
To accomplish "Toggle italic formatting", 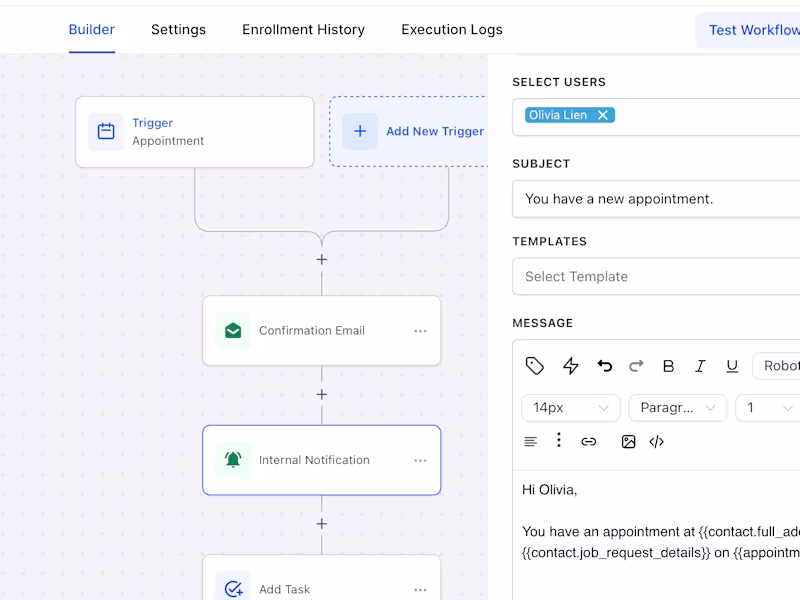I will pyautogui.click(x=700, y=366).
